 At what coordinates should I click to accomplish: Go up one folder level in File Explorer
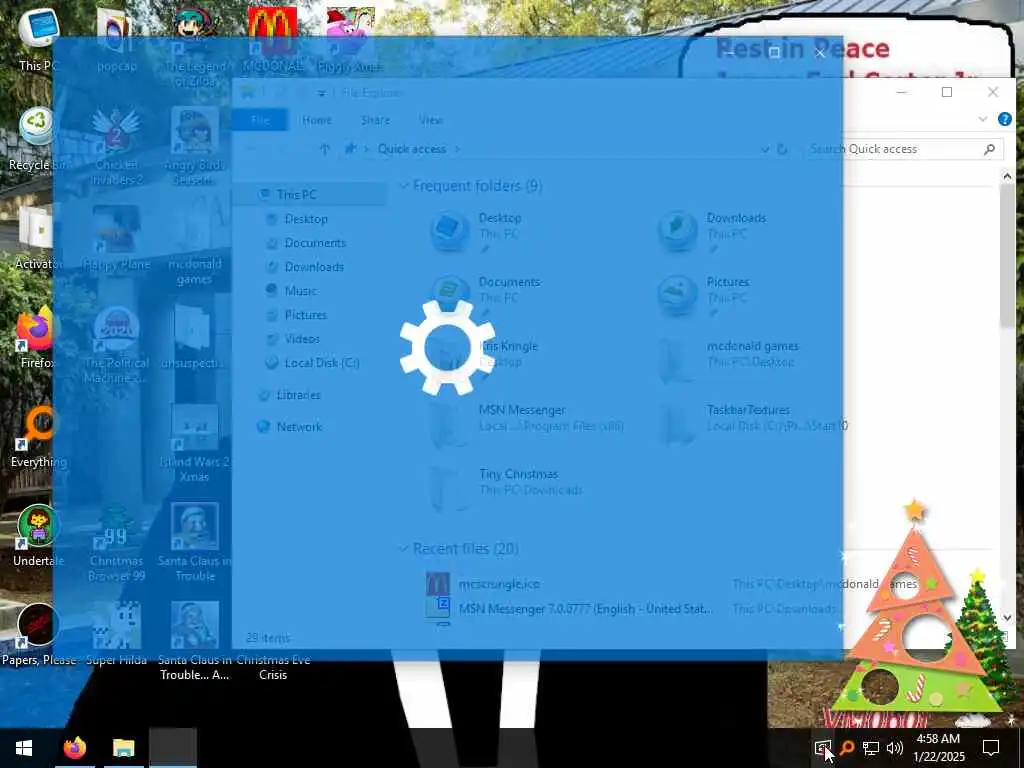click(325, 149)
